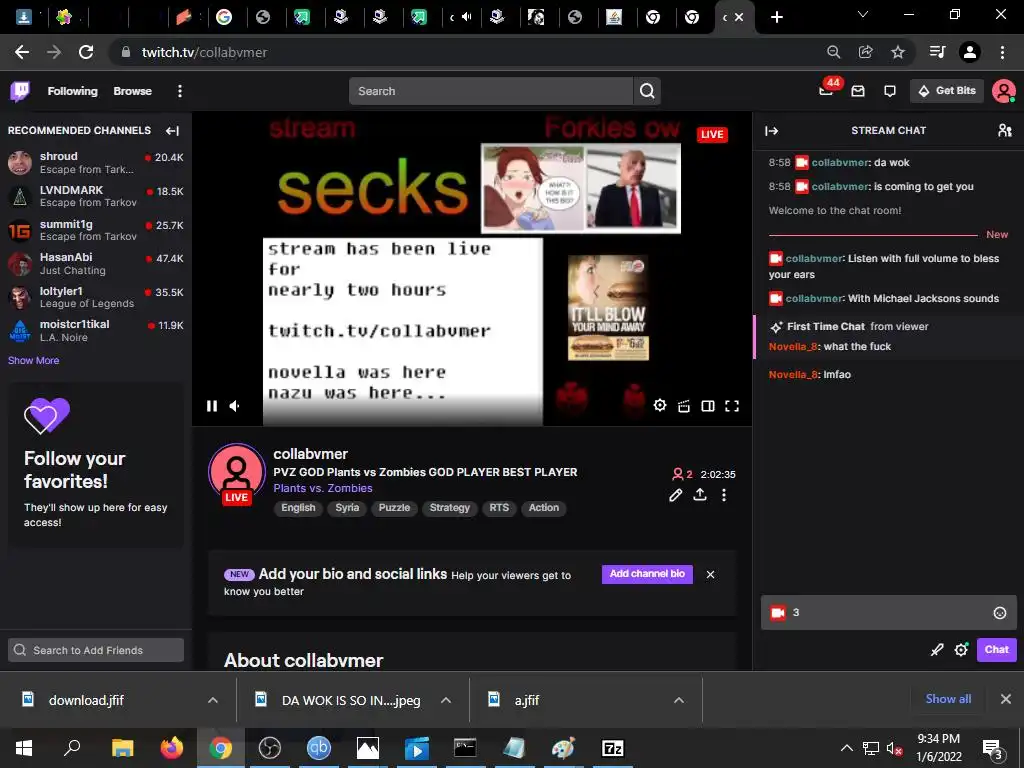Click the mod view sword icon in chat
Viewport: 1024px width, 768px height.
pyautogui.click(x=937, y=650)
